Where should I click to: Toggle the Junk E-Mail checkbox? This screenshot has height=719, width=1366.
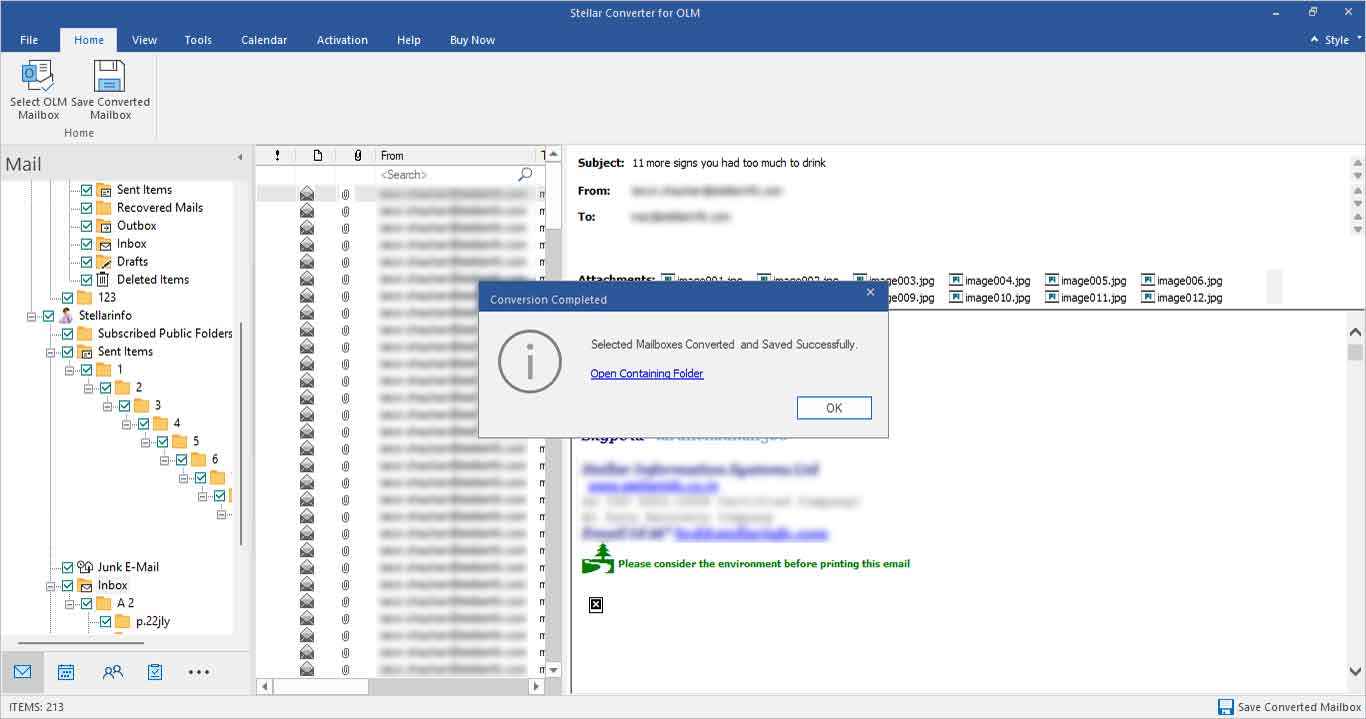click(67, 567)
